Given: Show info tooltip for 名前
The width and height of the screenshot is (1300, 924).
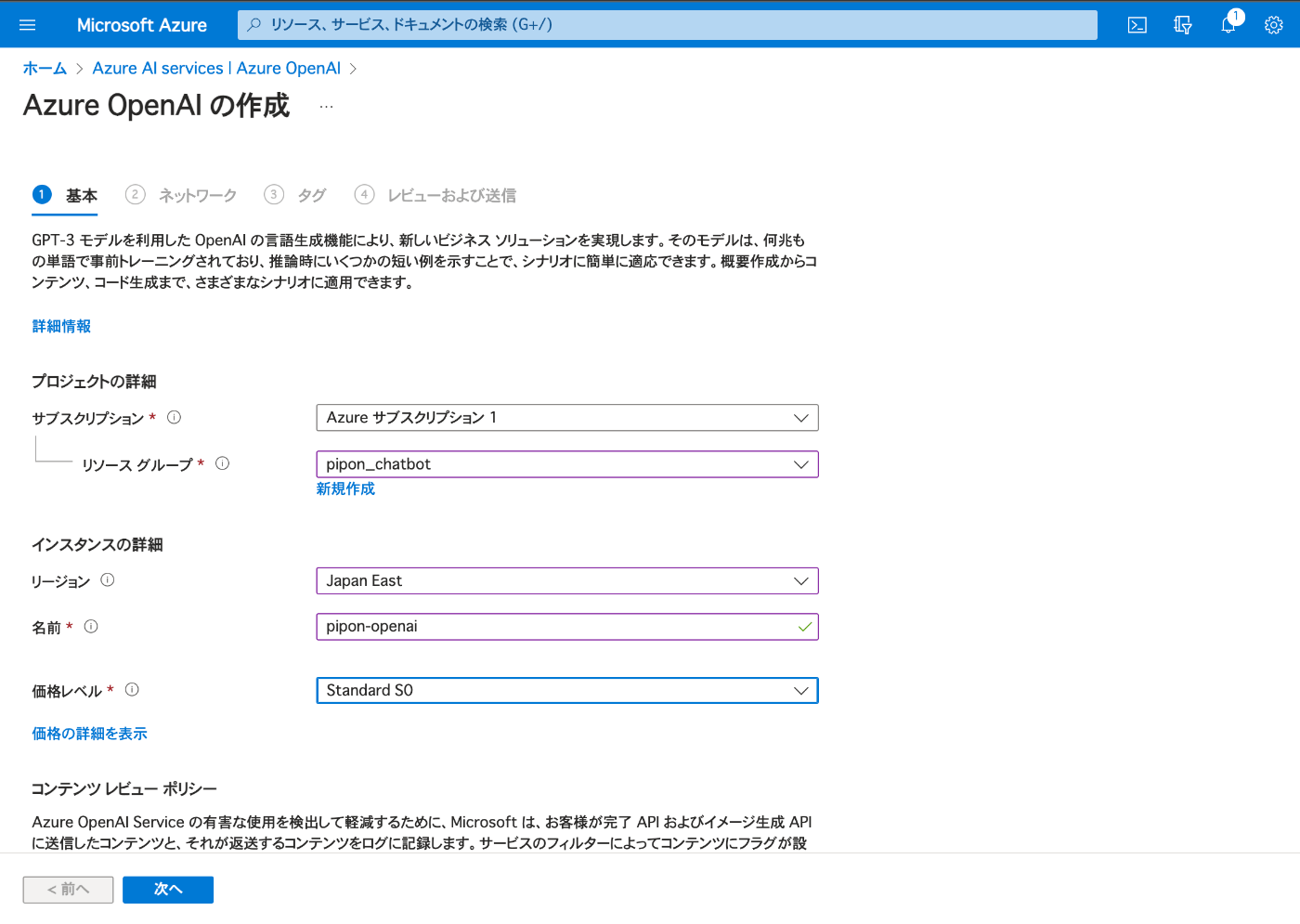Looking at the screenshot, I should coord(91,627).
